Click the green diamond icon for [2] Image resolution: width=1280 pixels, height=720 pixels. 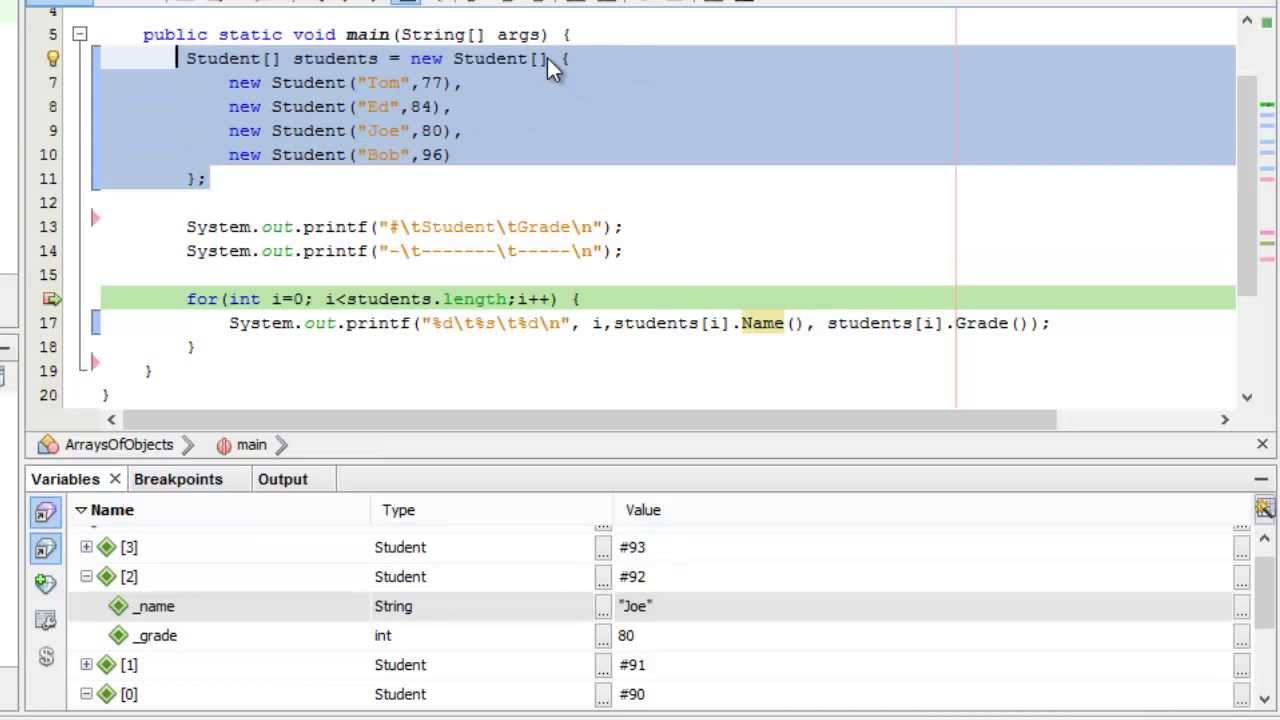pos(107,577)
